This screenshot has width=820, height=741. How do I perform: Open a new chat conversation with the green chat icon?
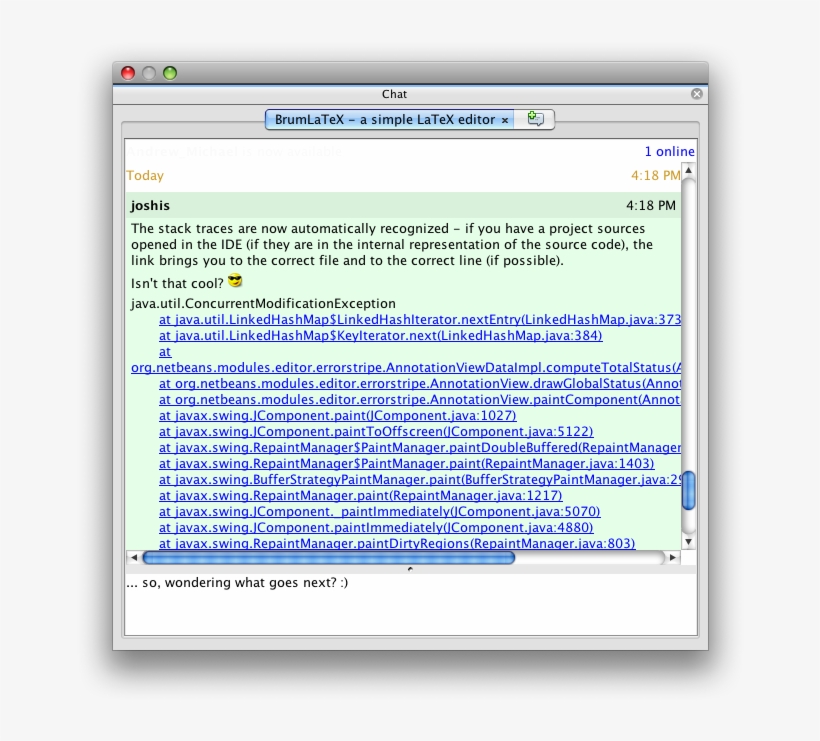[x=535, y=119]
